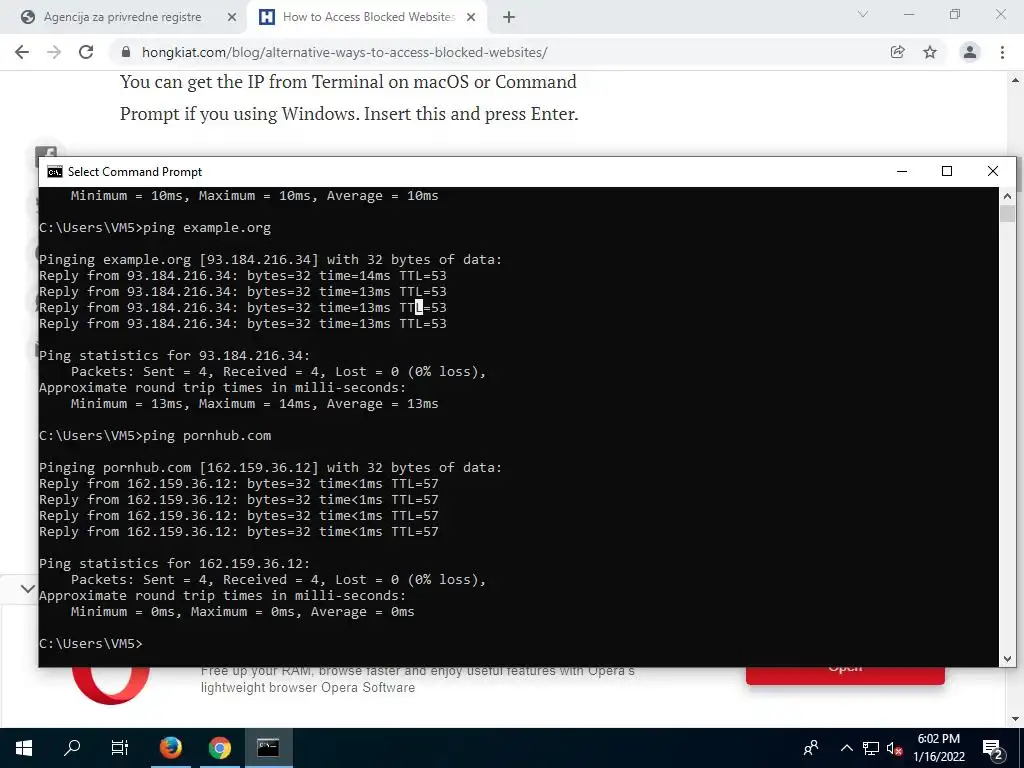Go back to the previous page in Chrome
Screen dimensions: 1024x768
click(x=22, y=52)
